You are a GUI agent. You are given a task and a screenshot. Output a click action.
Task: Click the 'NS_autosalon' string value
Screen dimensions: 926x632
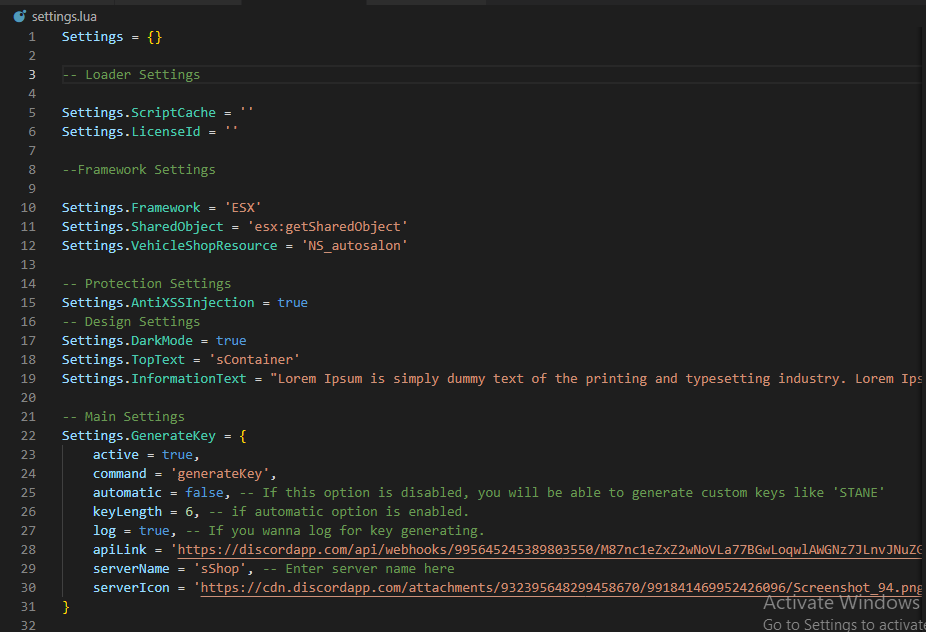(x=354, y=245)
